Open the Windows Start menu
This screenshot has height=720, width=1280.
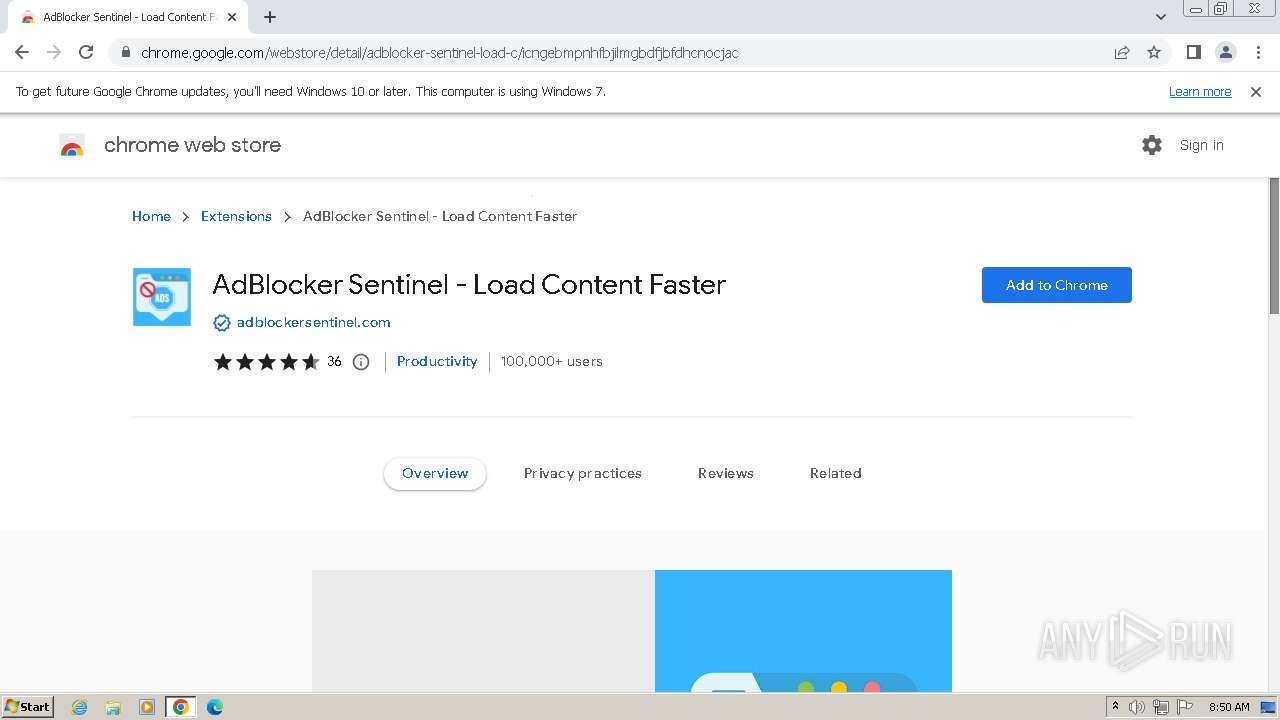27,707
